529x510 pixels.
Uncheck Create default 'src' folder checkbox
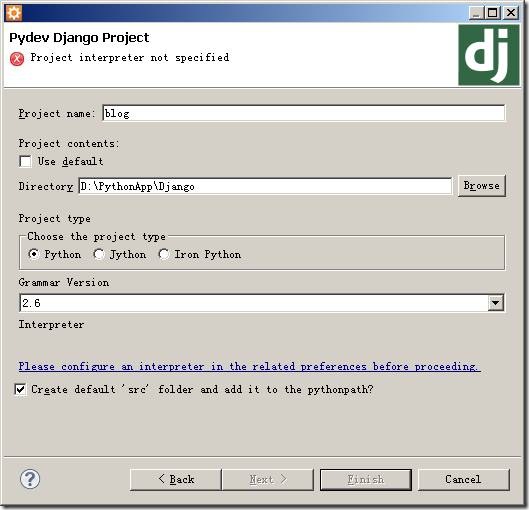20,389
